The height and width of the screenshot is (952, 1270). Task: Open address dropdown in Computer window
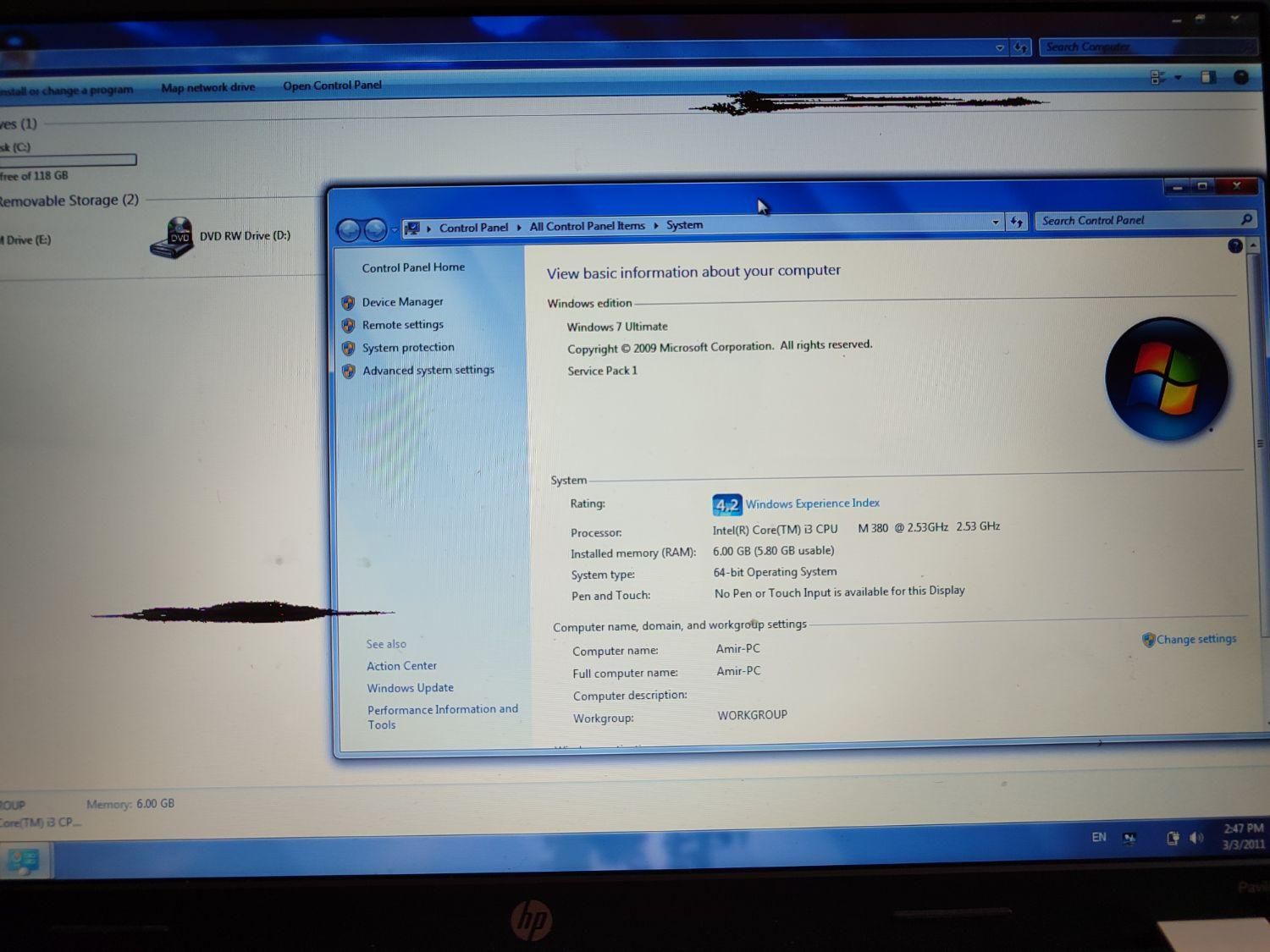[x=1000, y=48]
